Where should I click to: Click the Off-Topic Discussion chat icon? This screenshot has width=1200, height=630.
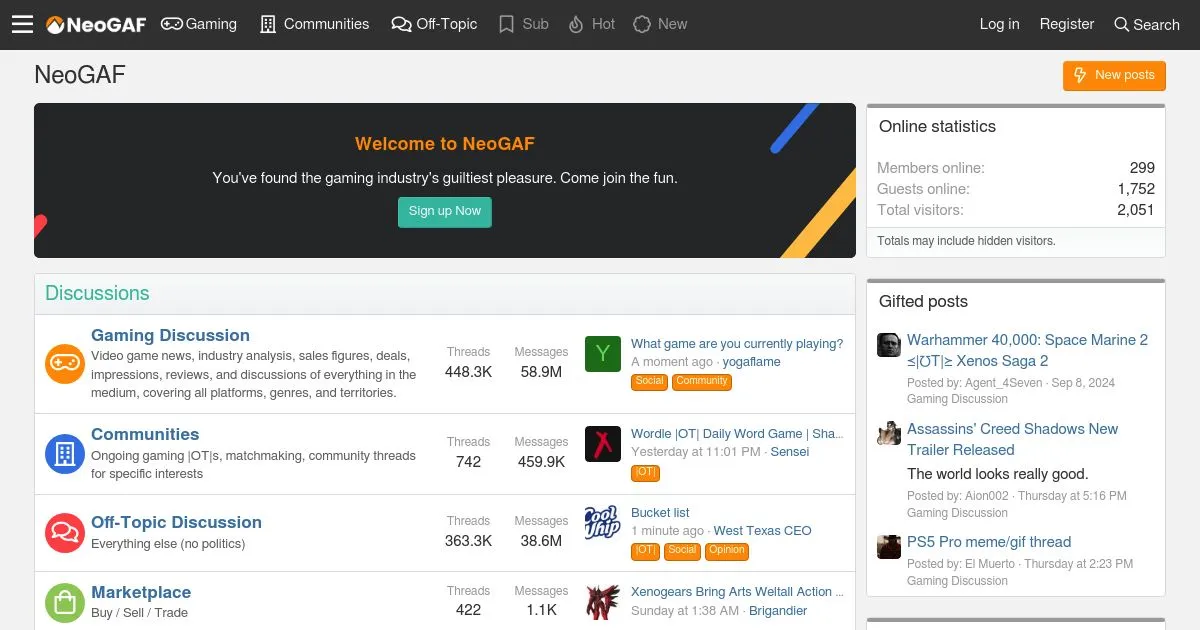click(x=65, y=532)
